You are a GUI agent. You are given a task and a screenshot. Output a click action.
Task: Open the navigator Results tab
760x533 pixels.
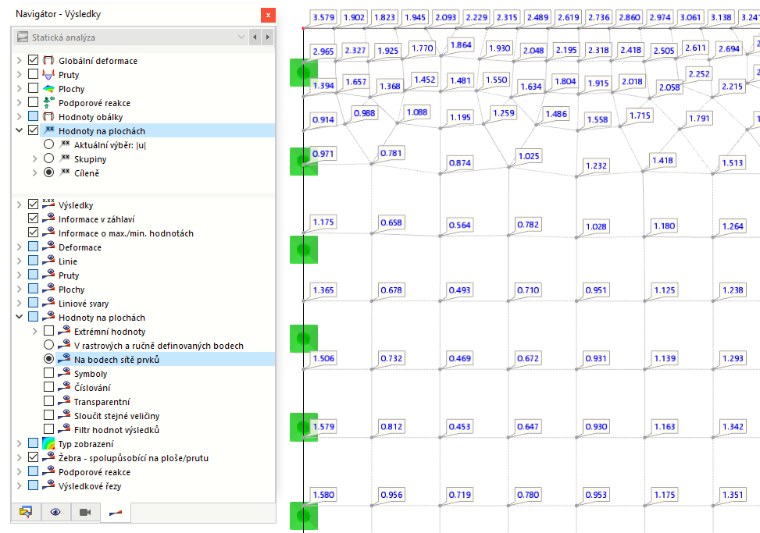[x=115, y=513]
